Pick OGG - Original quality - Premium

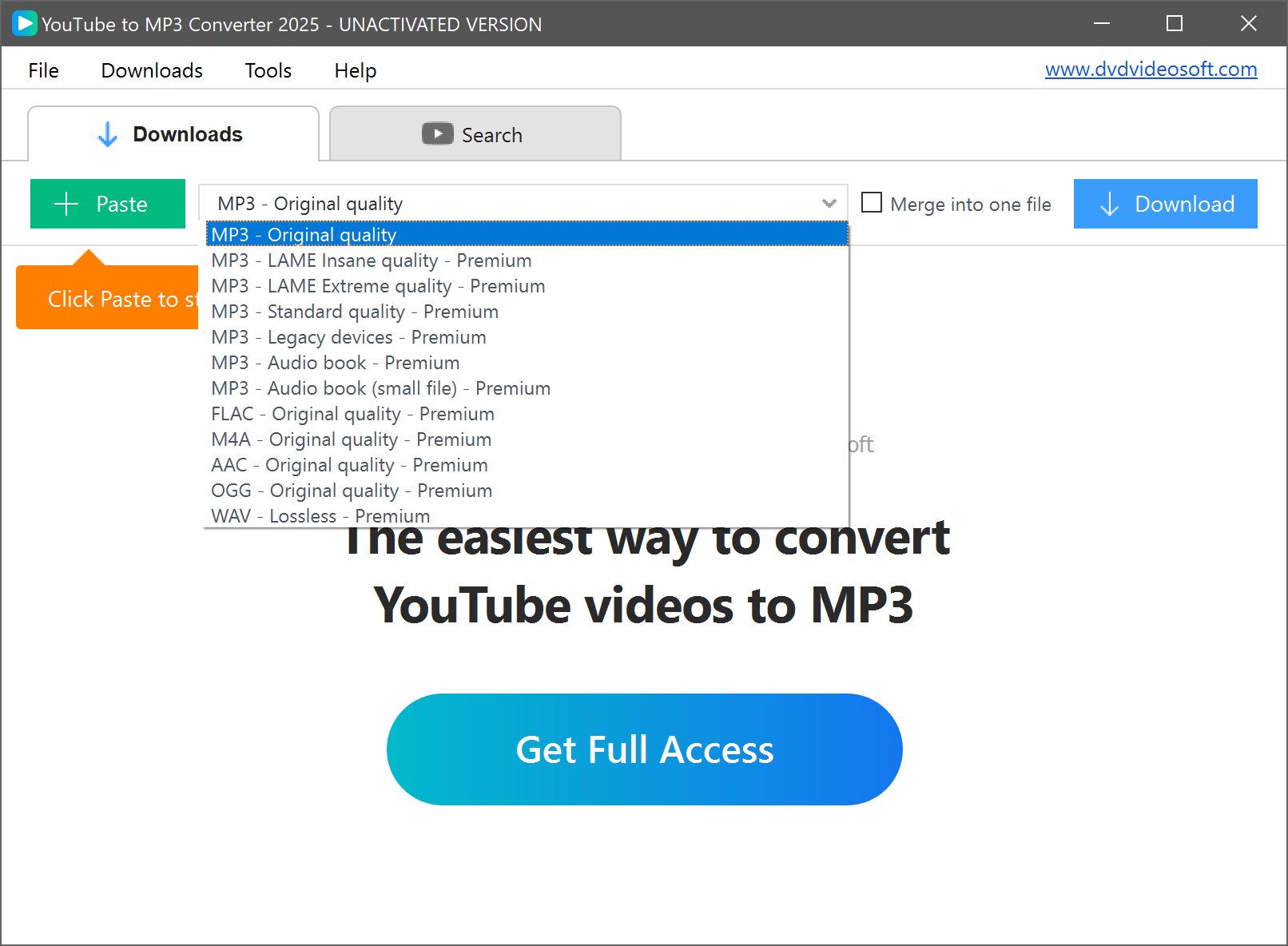point(527,491)
